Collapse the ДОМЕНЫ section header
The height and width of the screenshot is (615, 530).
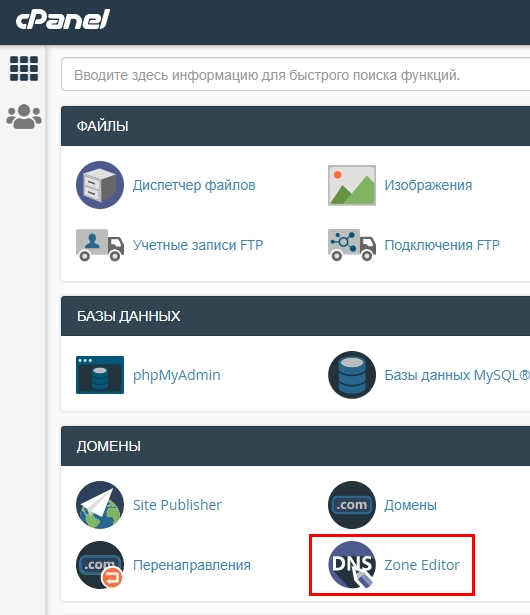tap(295, 446)
